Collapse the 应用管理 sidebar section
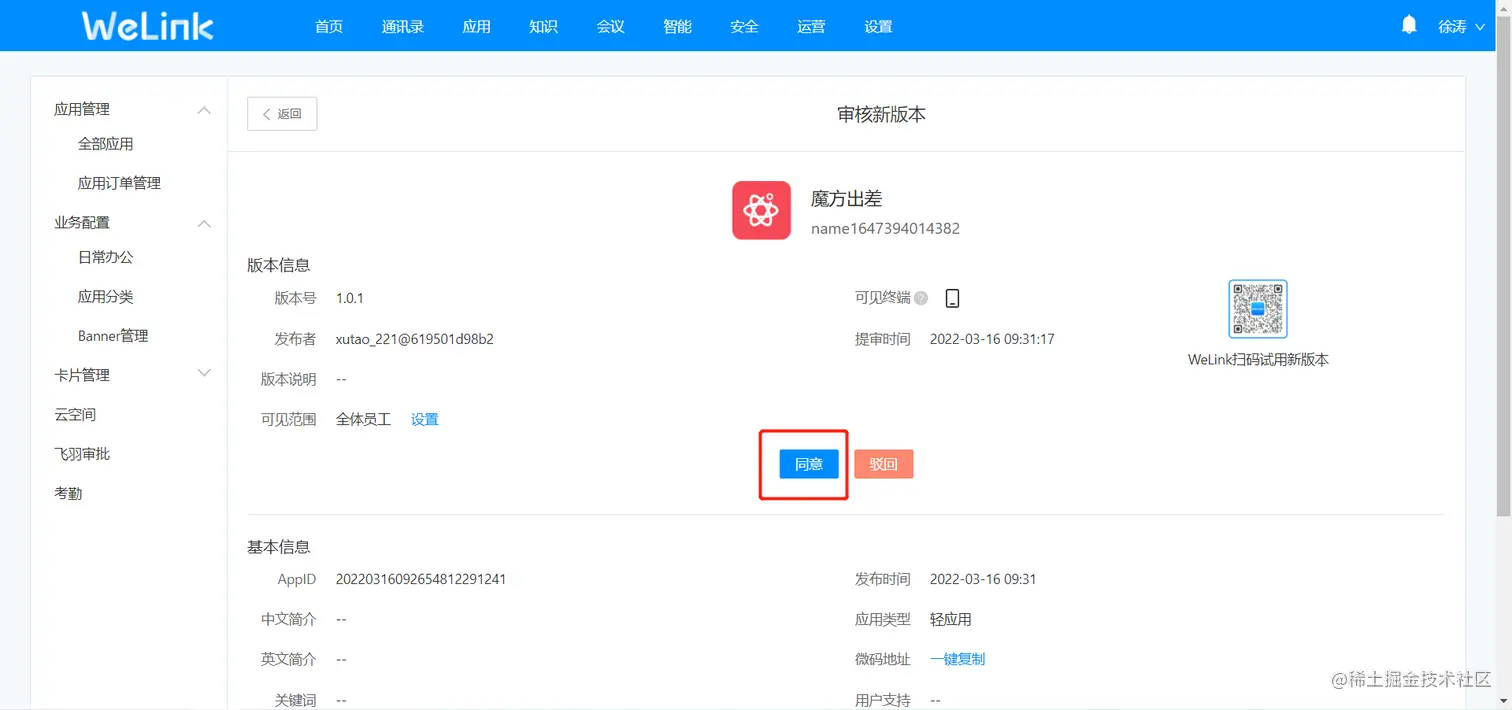 (x=203, y=109)
